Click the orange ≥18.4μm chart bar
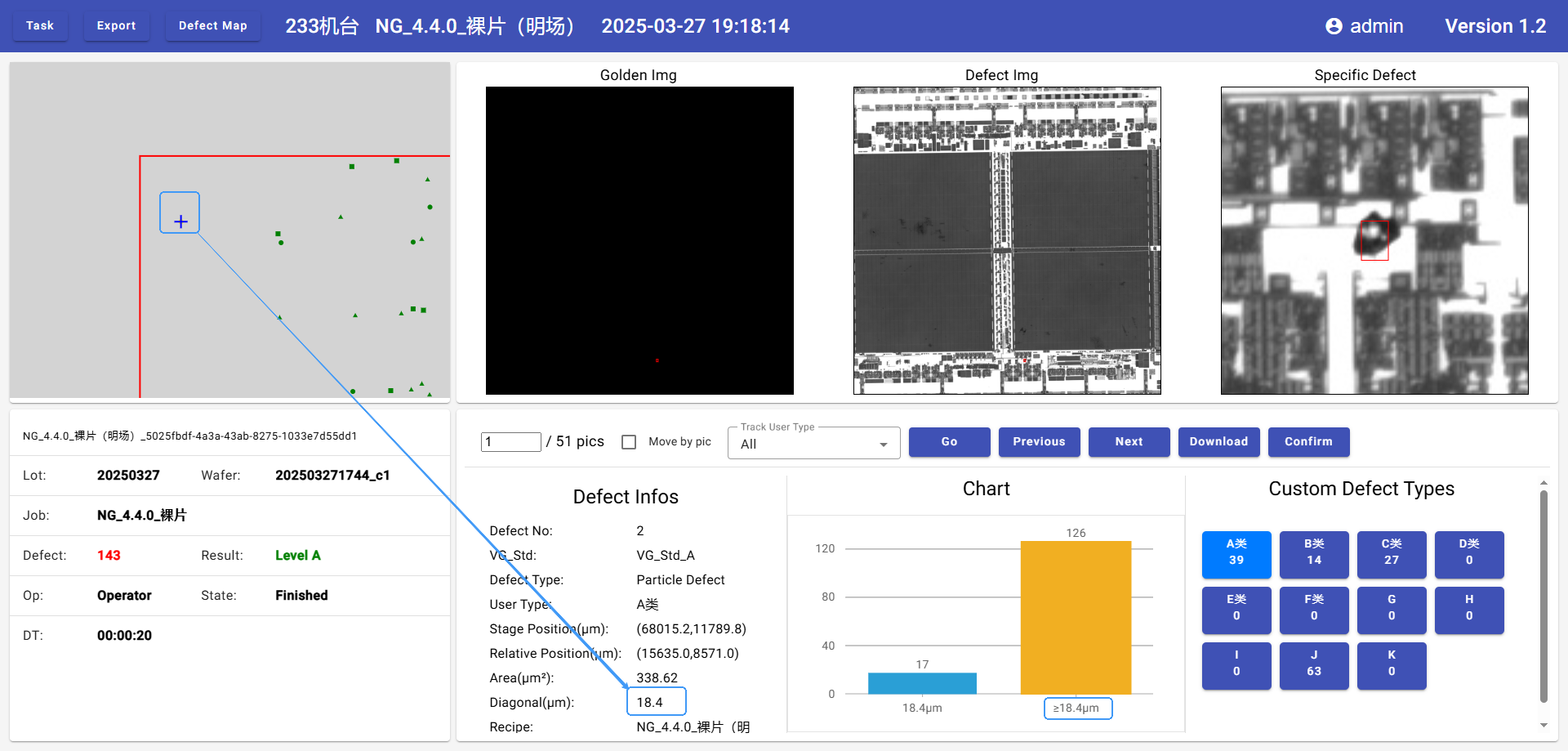The image size is (1568, 751). 1076,617
